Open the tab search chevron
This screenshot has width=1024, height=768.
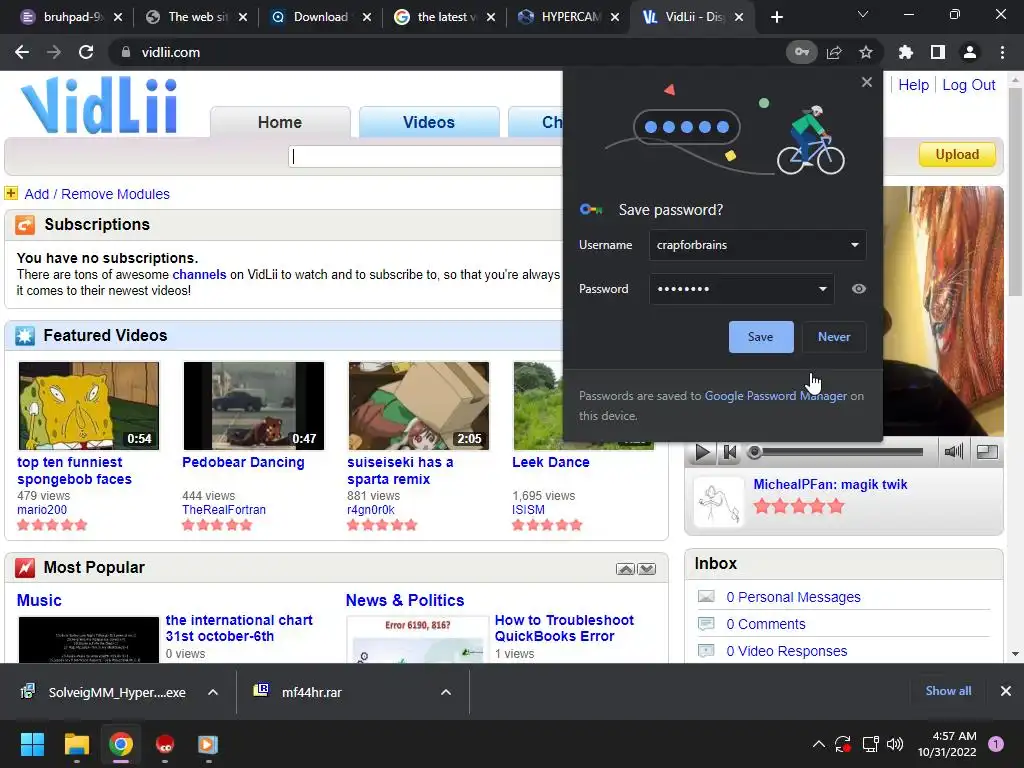[x=863, y=14]
